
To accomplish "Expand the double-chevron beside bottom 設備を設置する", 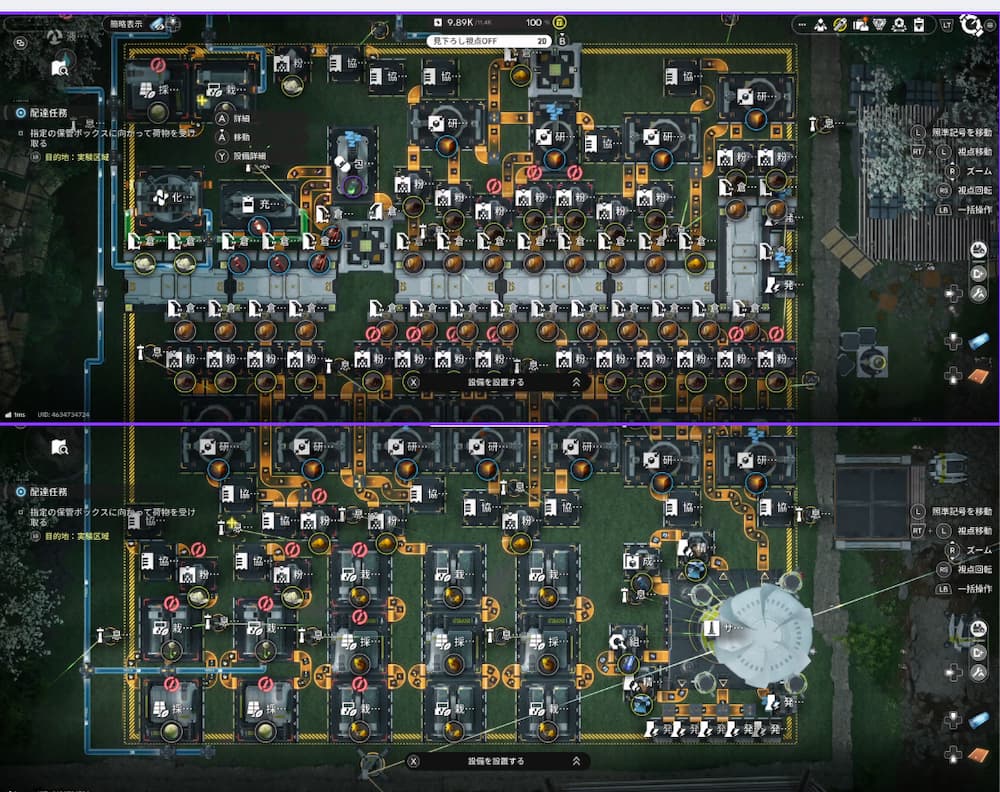I will point(576,761).
